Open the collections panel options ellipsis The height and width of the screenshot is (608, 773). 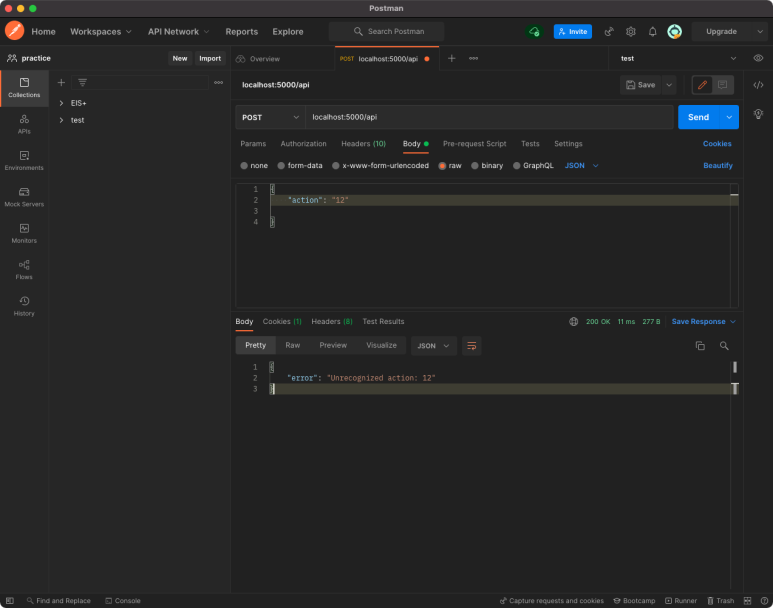click(218, 82)
